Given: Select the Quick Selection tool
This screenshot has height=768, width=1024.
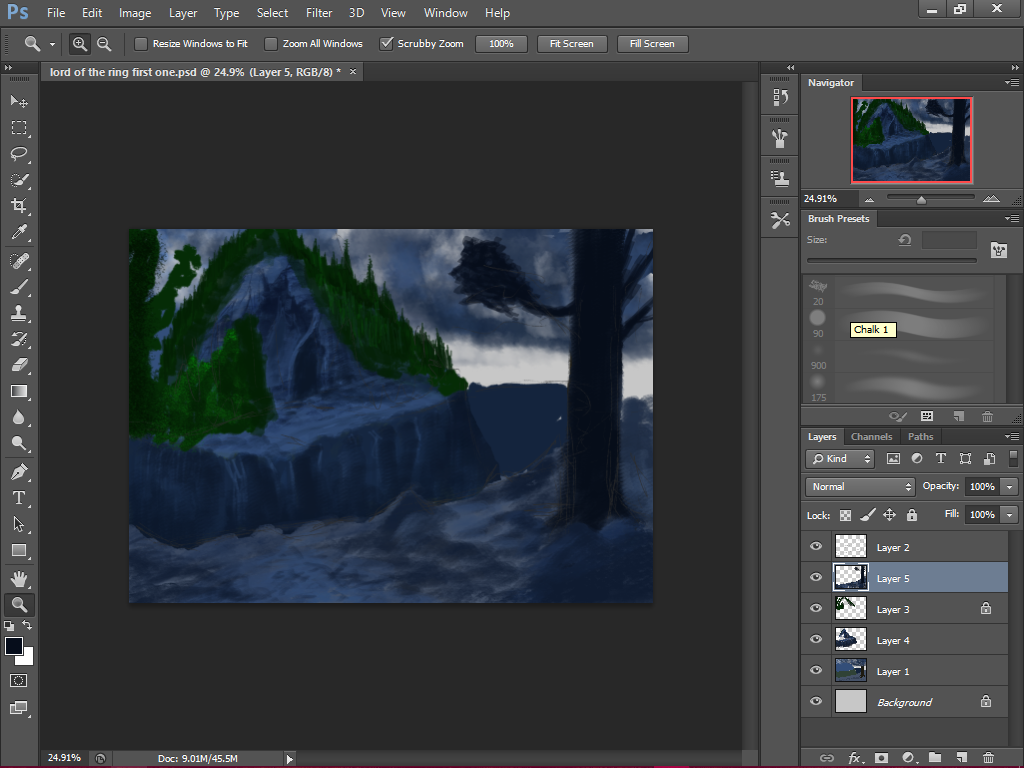Looking at the screenshot, I should (x=19, y=180).
